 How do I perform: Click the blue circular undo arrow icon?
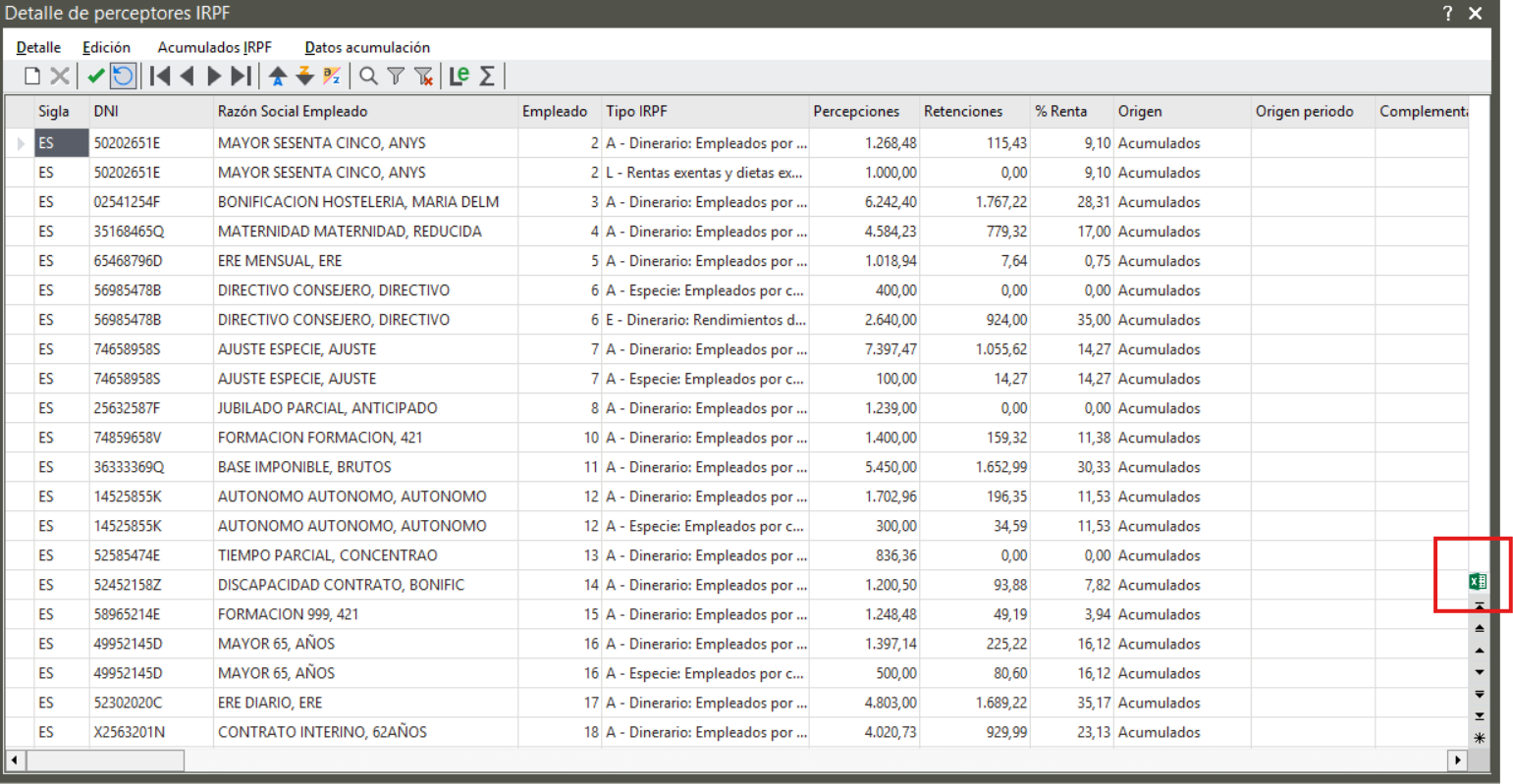pos(123,76)
